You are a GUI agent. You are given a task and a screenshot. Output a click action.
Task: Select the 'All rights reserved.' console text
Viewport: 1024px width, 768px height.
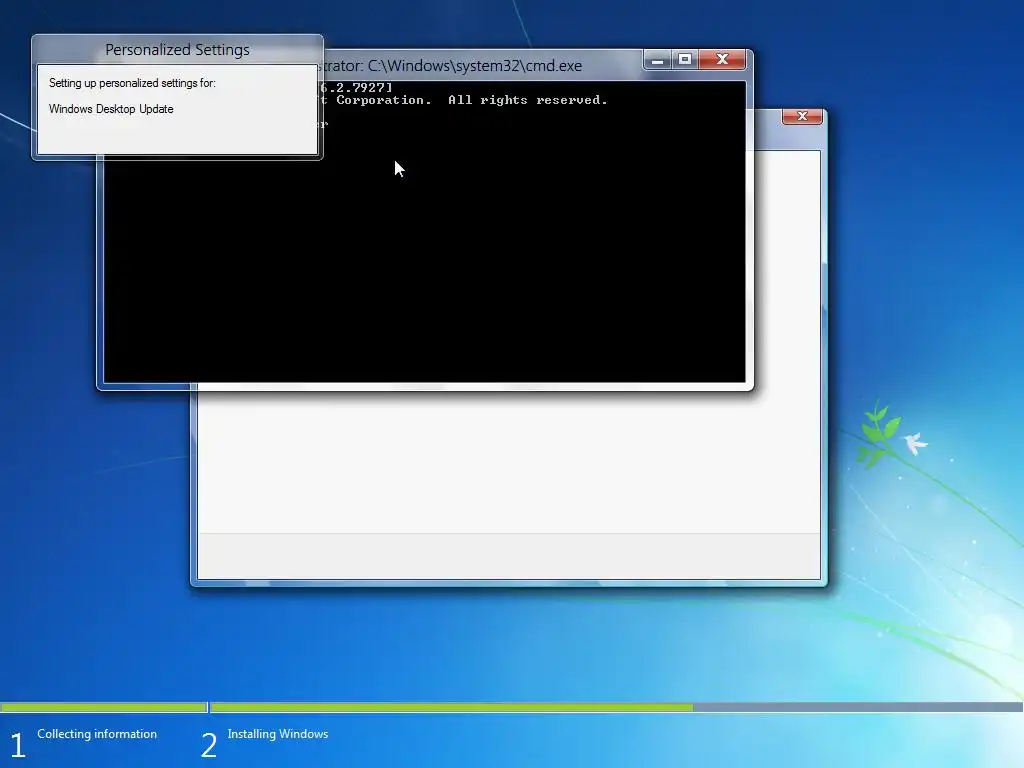point(528,100)
